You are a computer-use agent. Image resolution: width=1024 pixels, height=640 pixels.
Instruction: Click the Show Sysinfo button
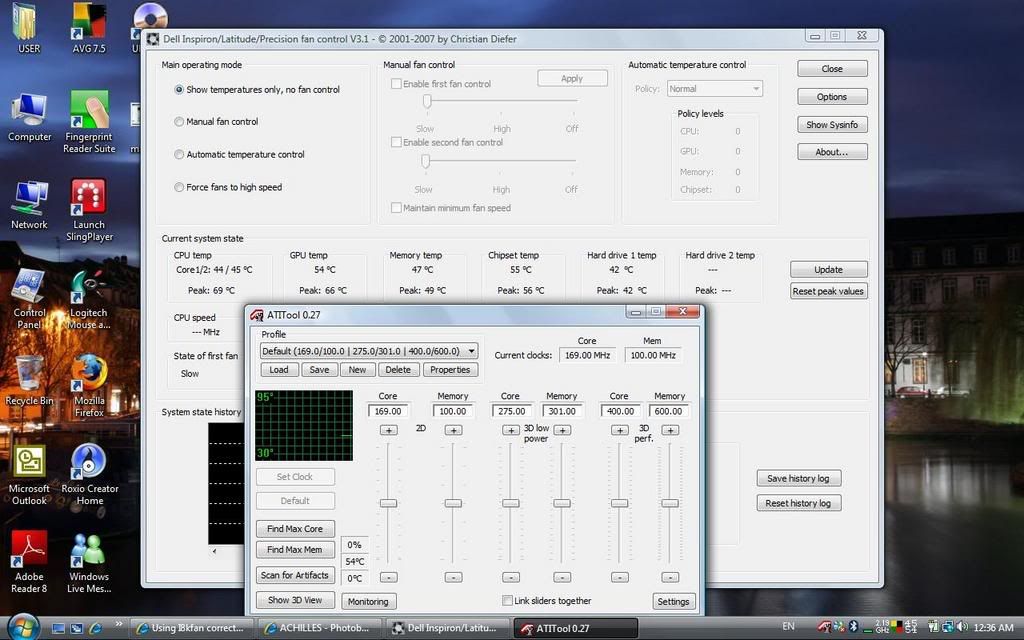(x=832, y=125)
